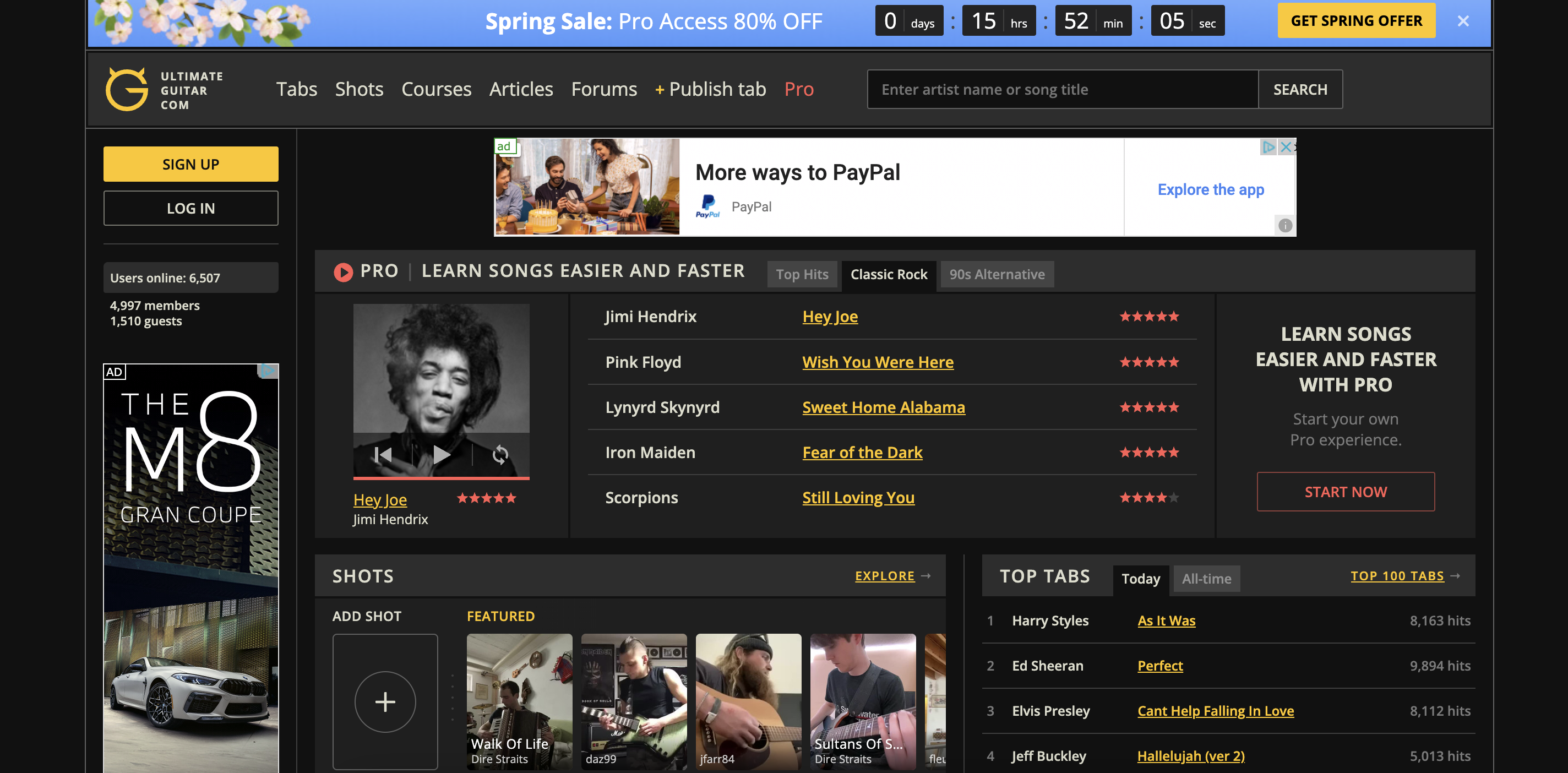1568x773 pixels.
Task: Open Hey Joe link below the player
Action: click(x=380, y=500)
